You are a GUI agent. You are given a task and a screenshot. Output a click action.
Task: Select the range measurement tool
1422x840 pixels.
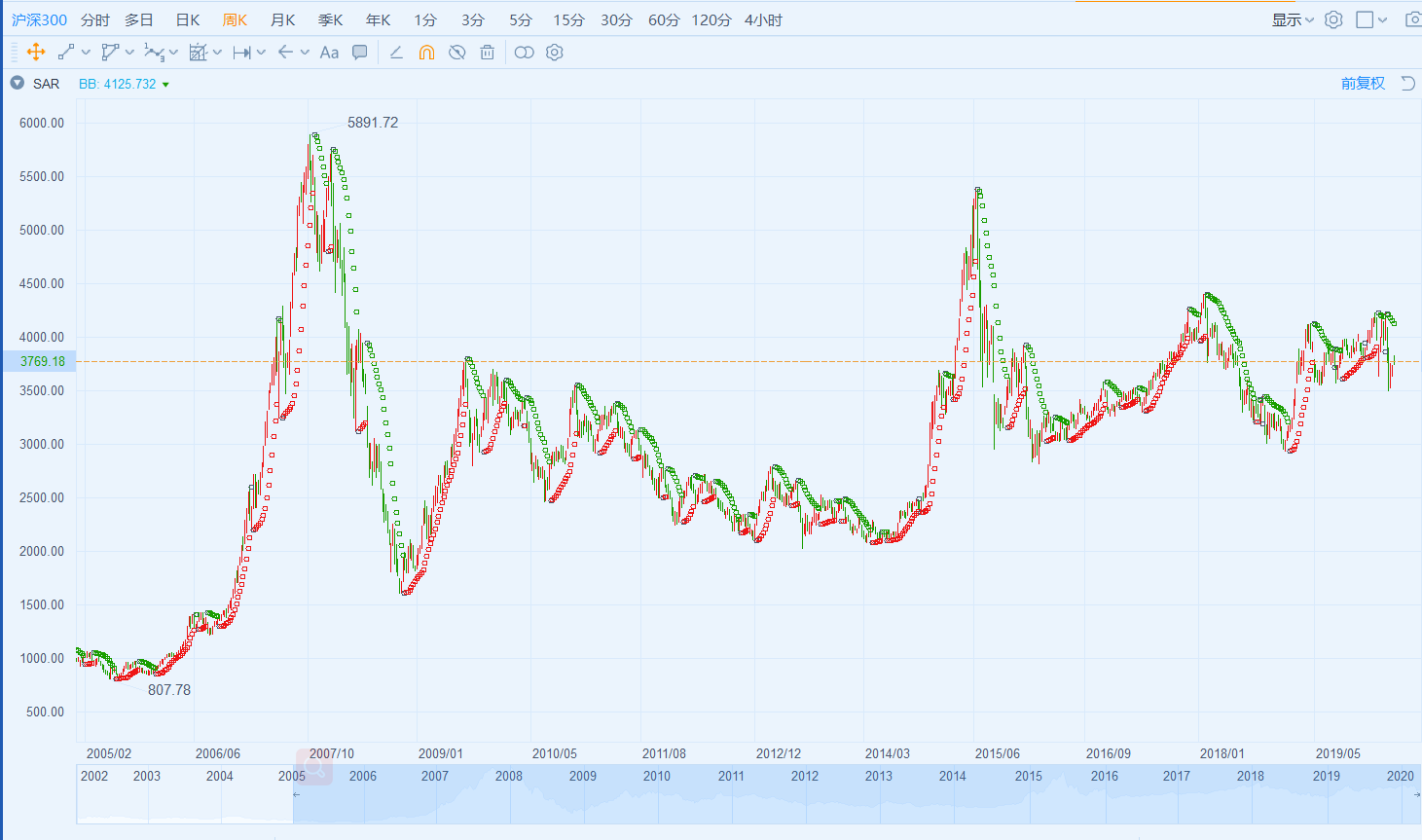point(242,53)
